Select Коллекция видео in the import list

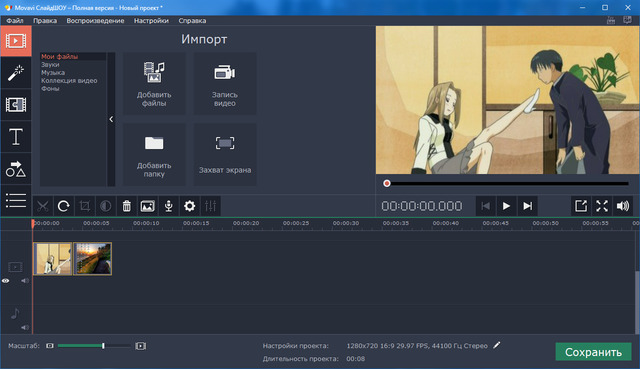[x=69, y=80]
